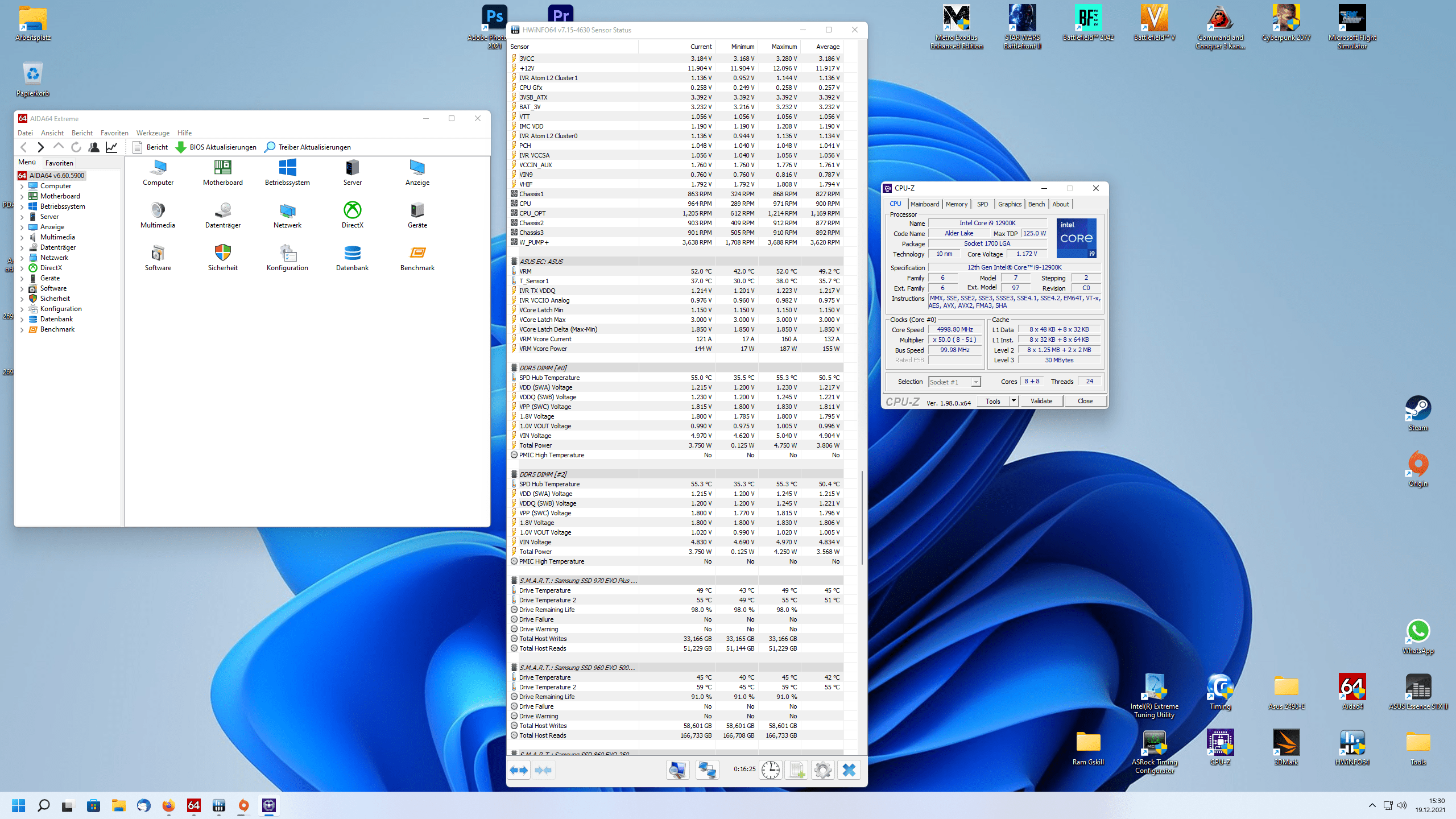Open the DirectX category icon in AIDA64
The image size is (1456, 819).
[352, 215]
